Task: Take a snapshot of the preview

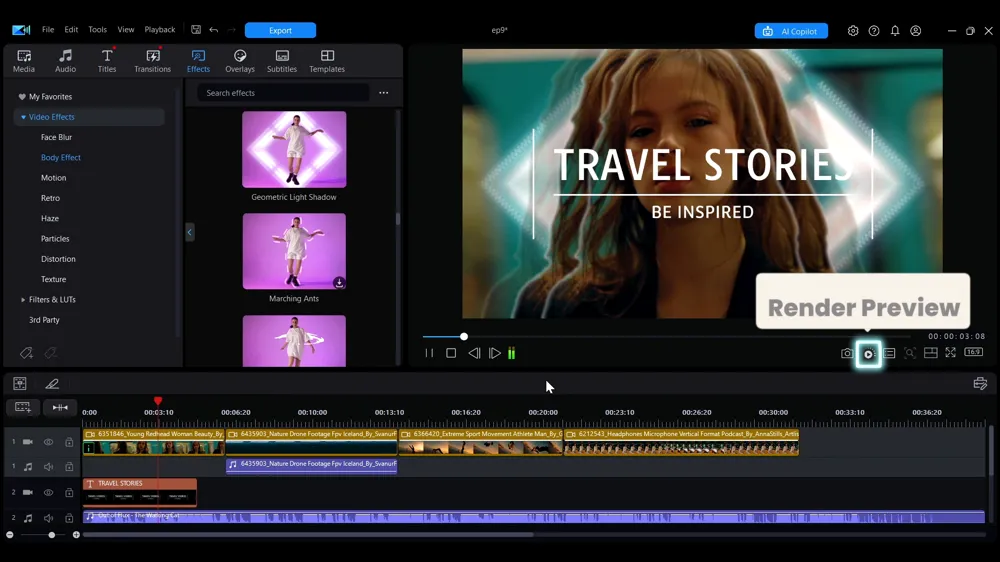Action: coord(847,353)
